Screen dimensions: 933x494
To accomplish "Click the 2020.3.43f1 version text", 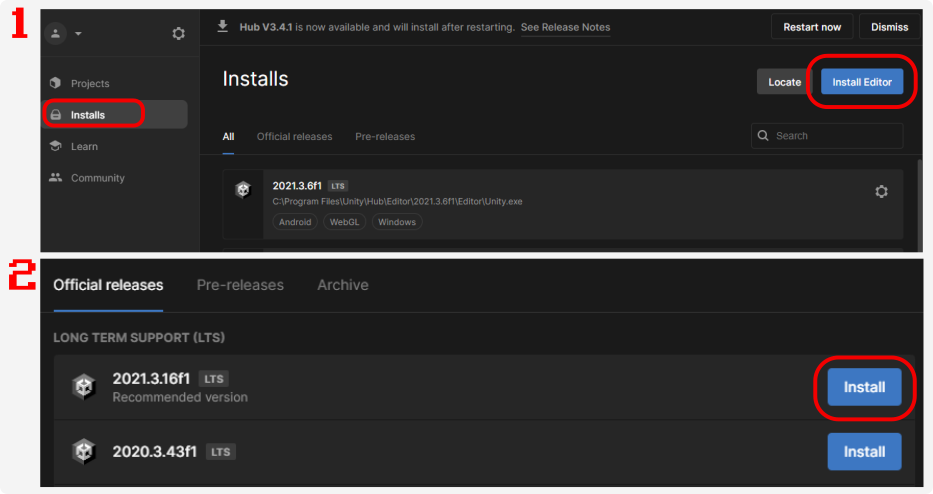I will click(x=155, y=452).
